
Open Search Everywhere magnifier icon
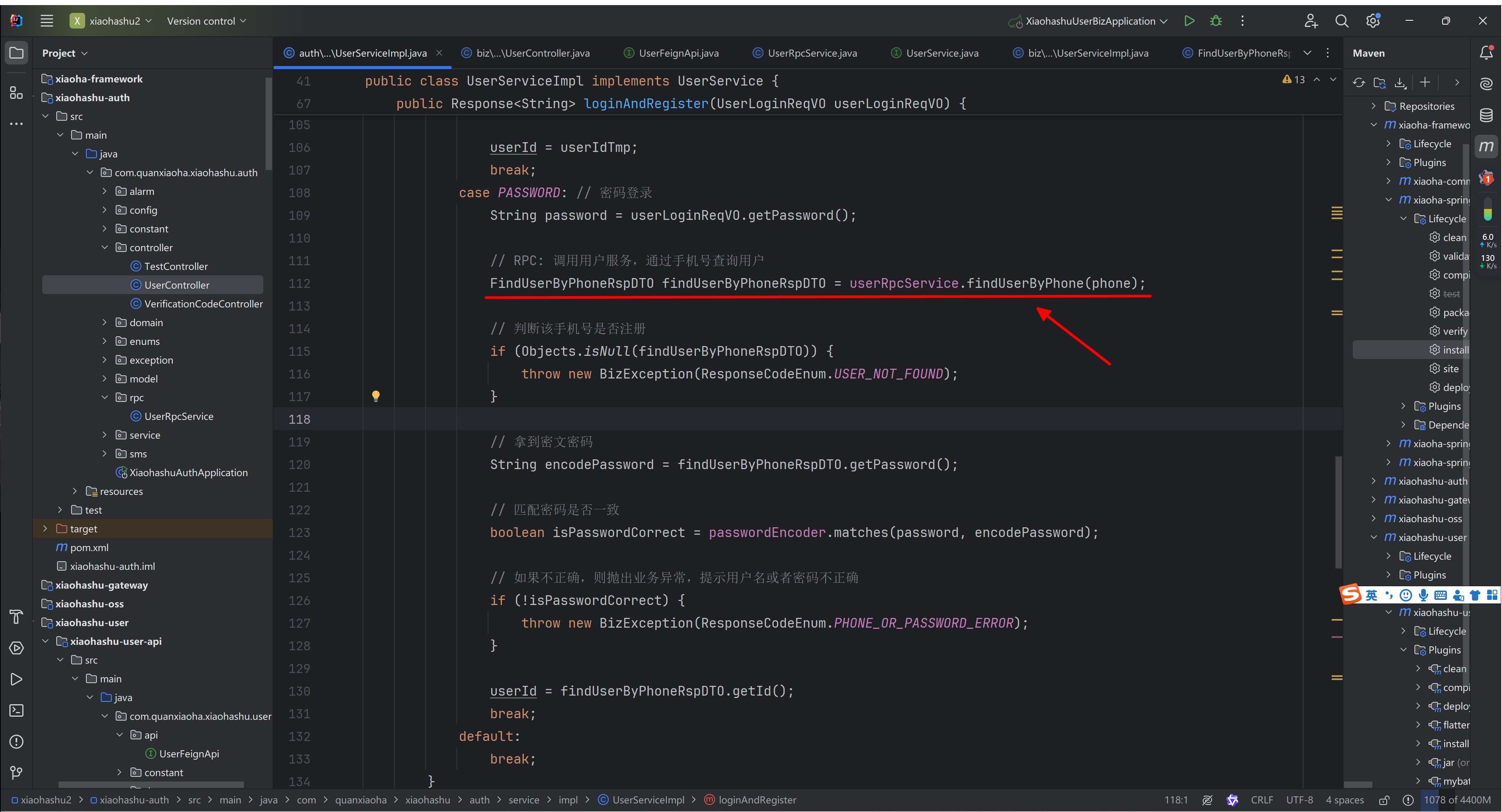(x=1342, y=21)
